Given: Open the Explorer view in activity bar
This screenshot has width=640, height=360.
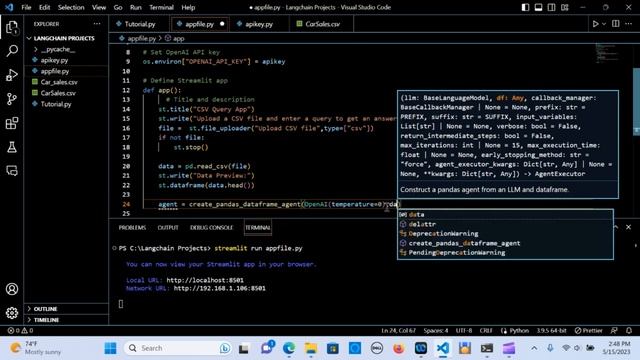Looking at the screenshot, I should click(12, 28).
